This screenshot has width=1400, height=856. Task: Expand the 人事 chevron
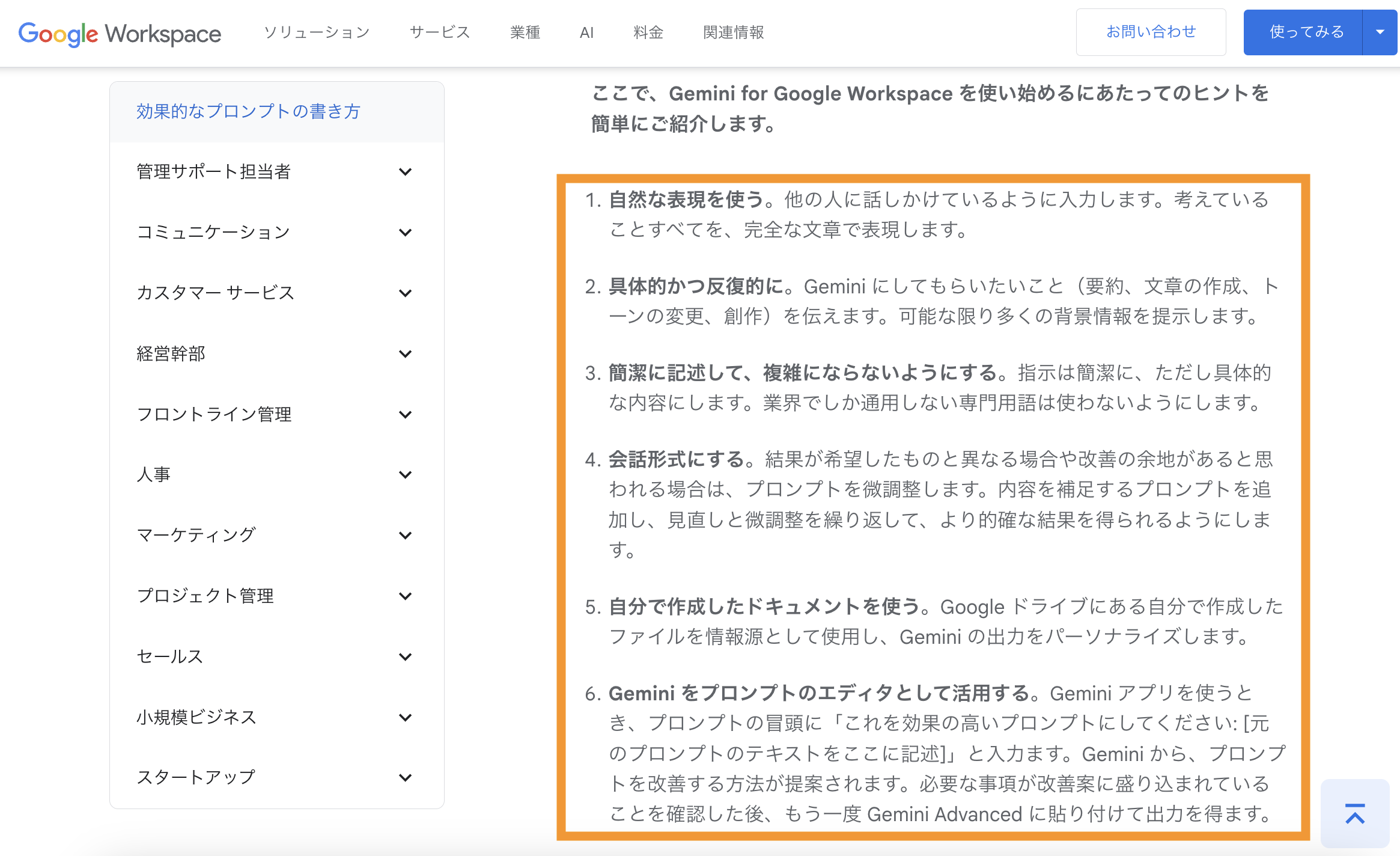coord(405,475)
